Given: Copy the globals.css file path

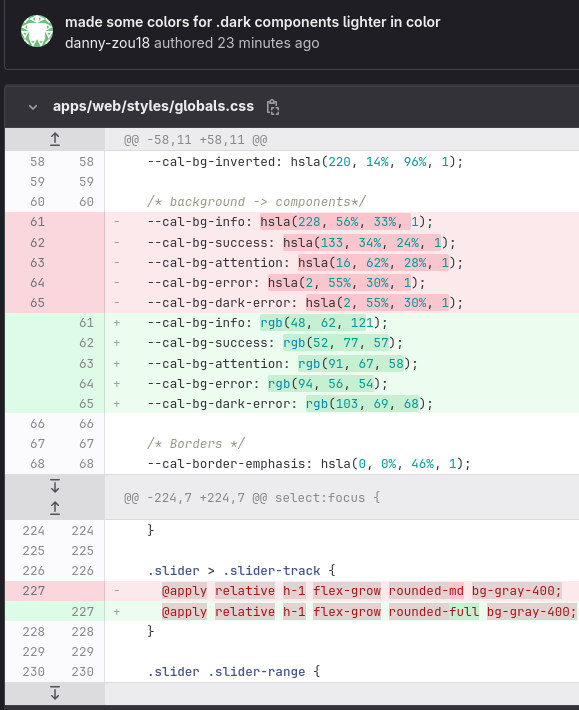Looking at the screenshot, I should [273, 107].
